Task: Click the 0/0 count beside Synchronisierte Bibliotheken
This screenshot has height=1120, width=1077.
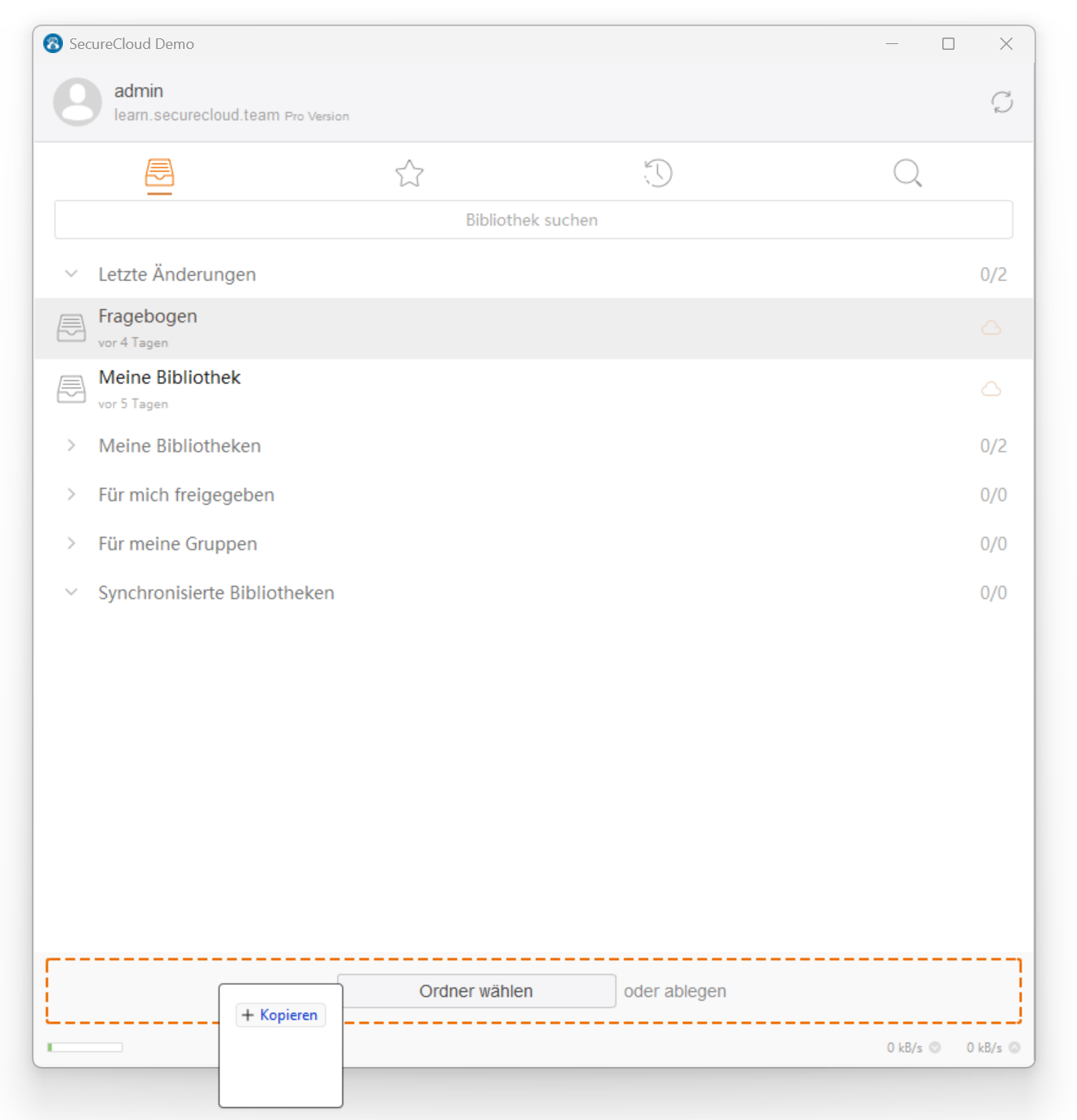Action: pyautogui.click(x=993, y=593)
